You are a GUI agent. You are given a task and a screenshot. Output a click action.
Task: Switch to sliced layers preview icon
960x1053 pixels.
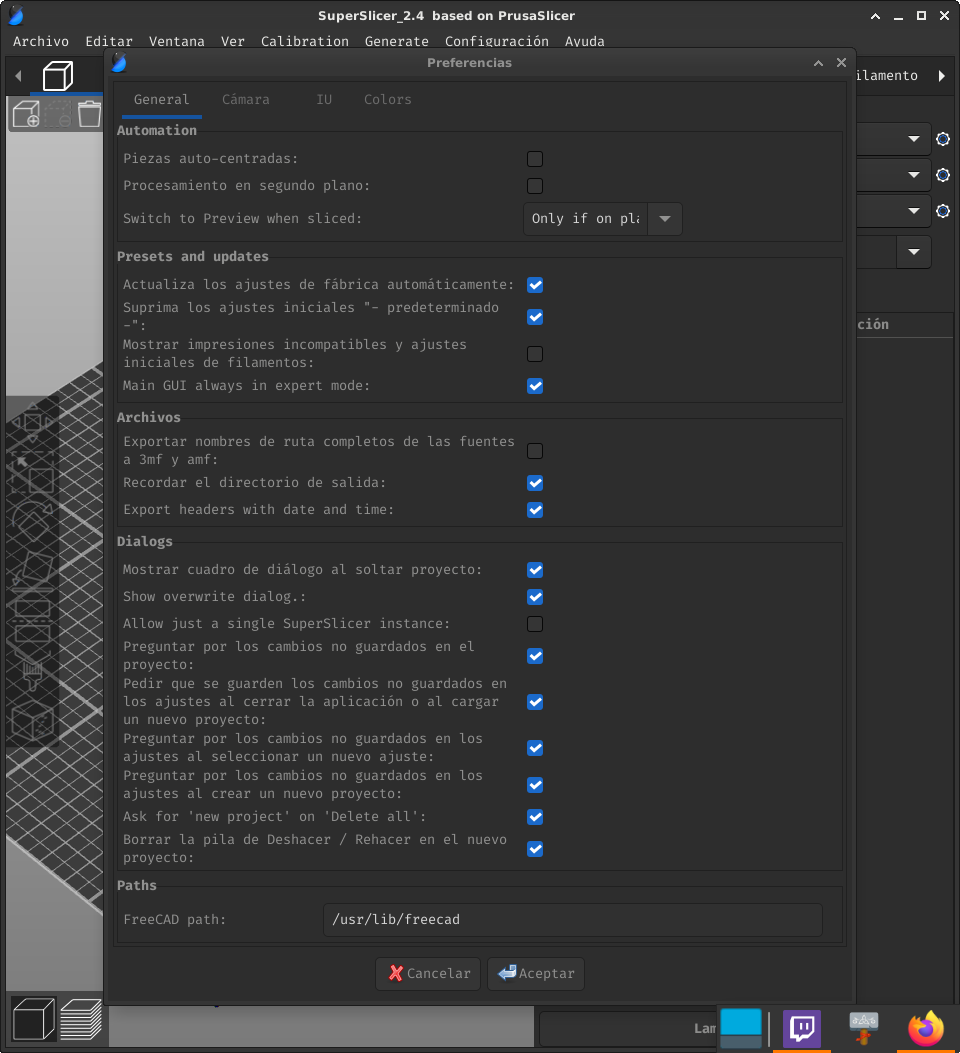click(81, 1019)
